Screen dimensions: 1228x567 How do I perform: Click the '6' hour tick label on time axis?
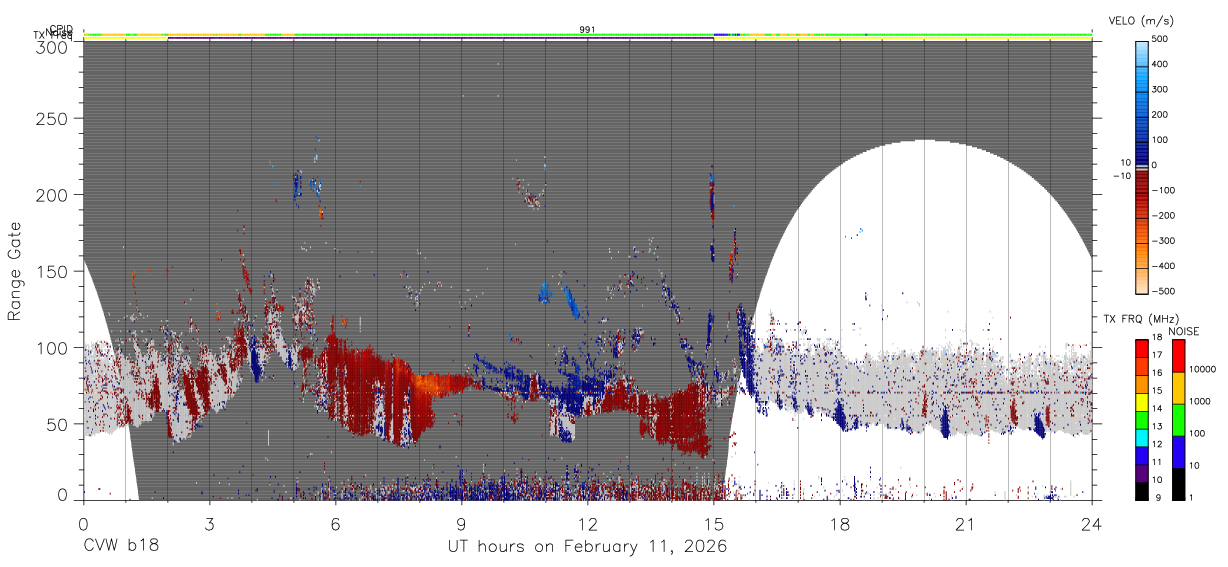coord(336,524)
